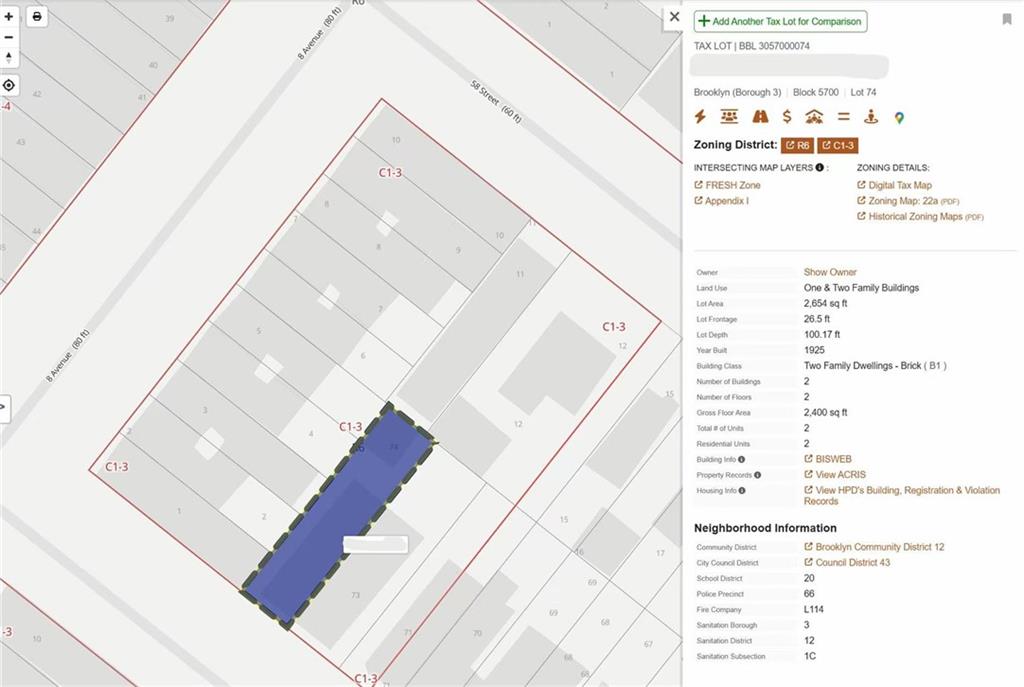Reset the map compass bearing
1024x687 pixels.
click(x=8, y=57)
